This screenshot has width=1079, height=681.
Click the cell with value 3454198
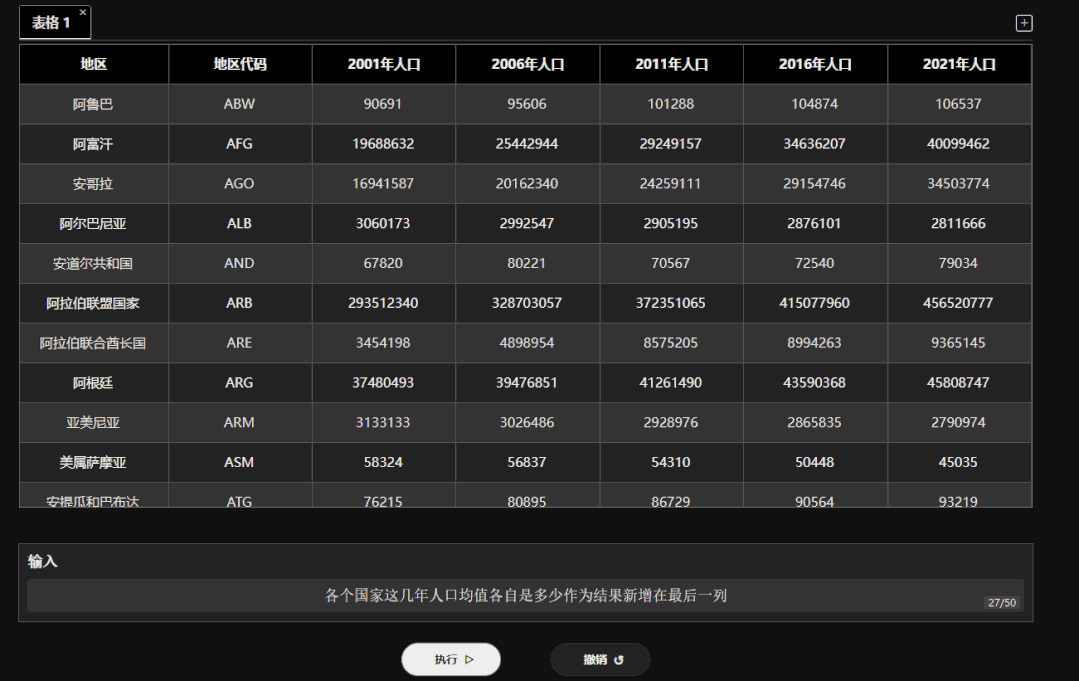[x=384, y=344]
